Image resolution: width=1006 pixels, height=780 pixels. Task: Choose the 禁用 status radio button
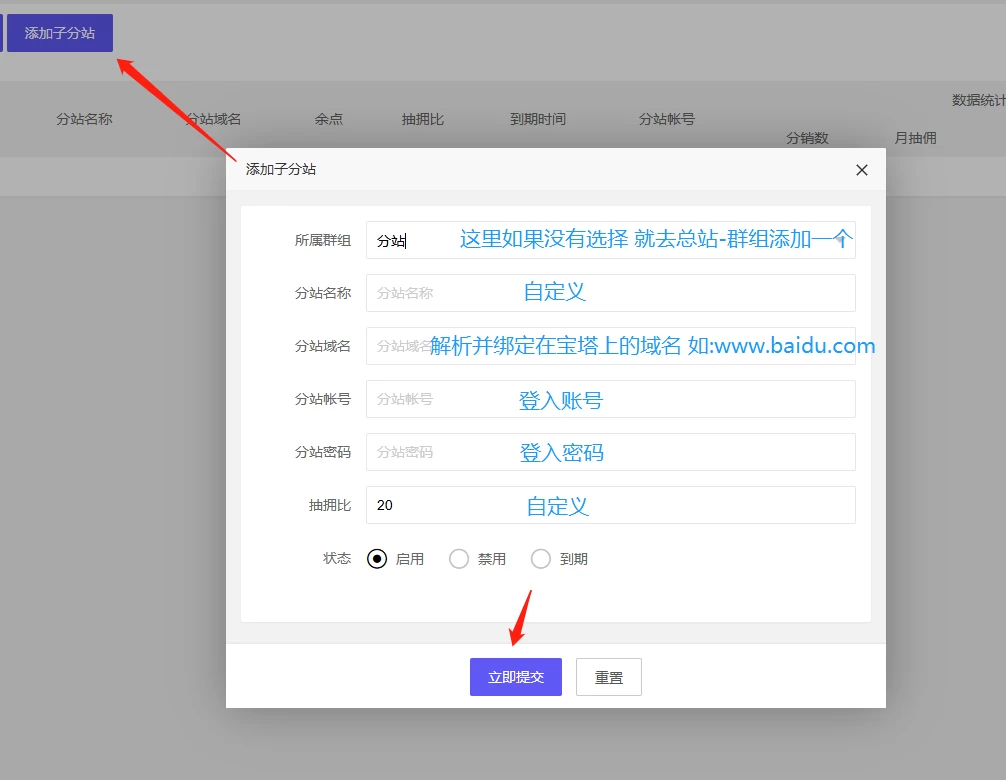pos(459,559)
